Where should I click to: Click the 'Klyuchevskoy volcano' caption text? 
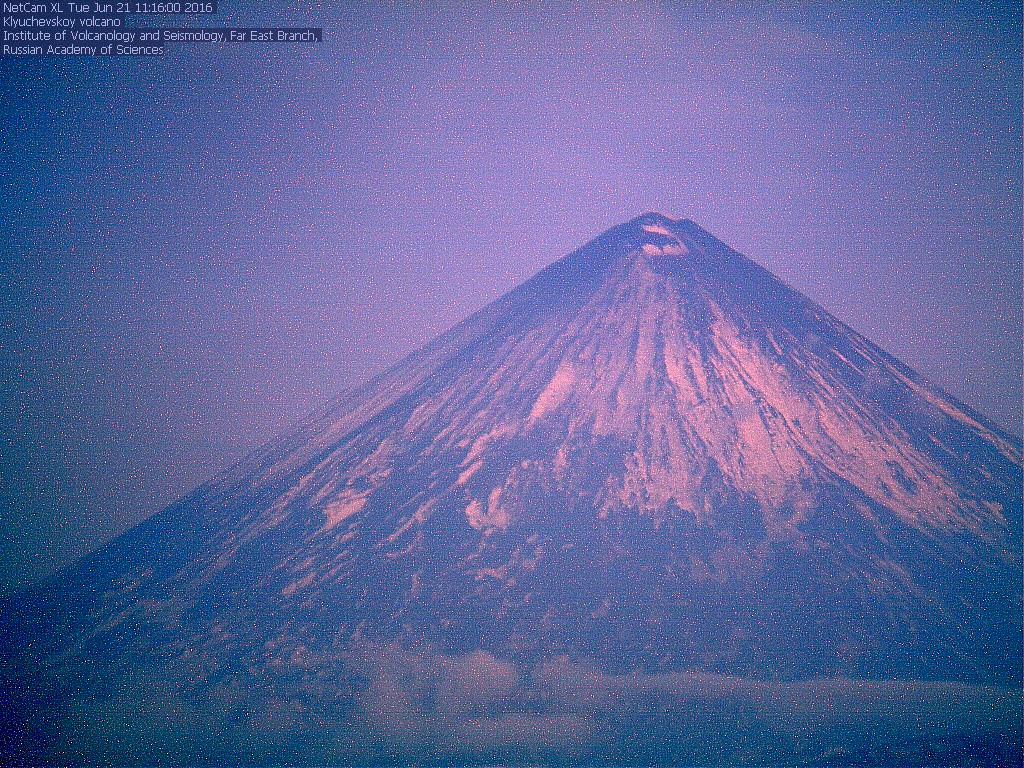pyautogui.click(x=62, y=22)
